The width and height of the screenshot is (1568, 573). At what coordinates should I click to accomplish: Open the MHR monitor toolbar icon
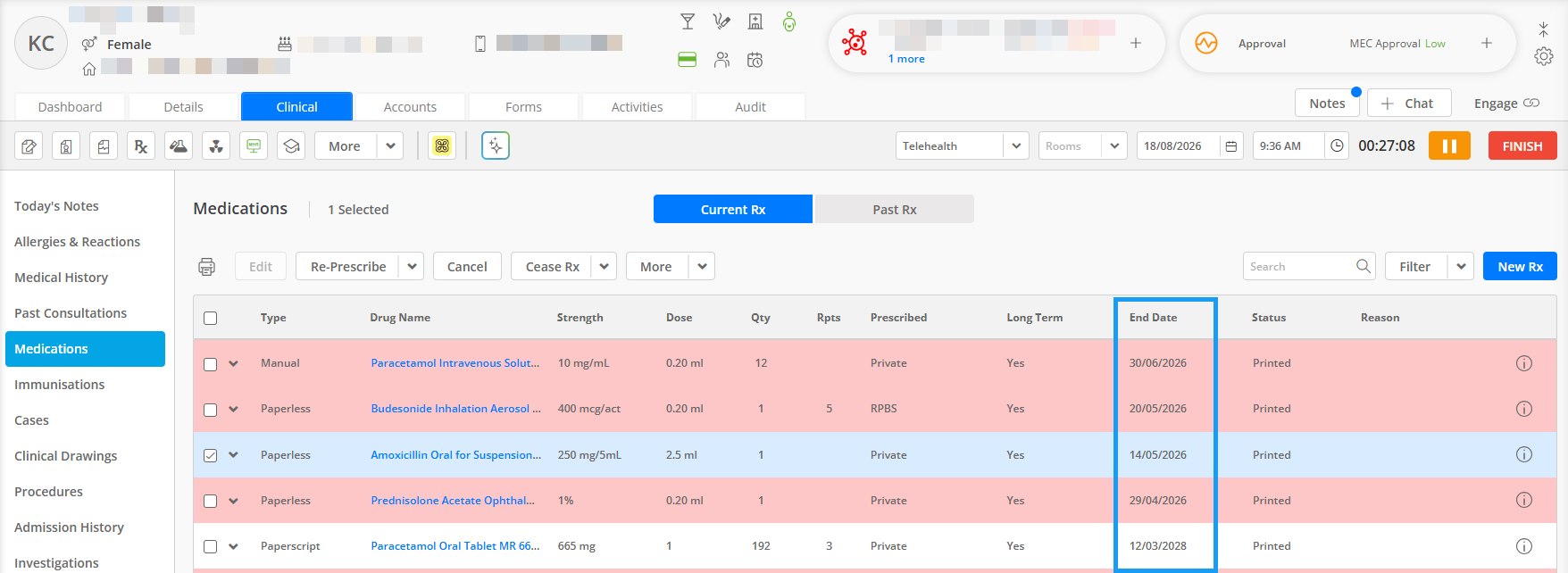coord(254,145)
